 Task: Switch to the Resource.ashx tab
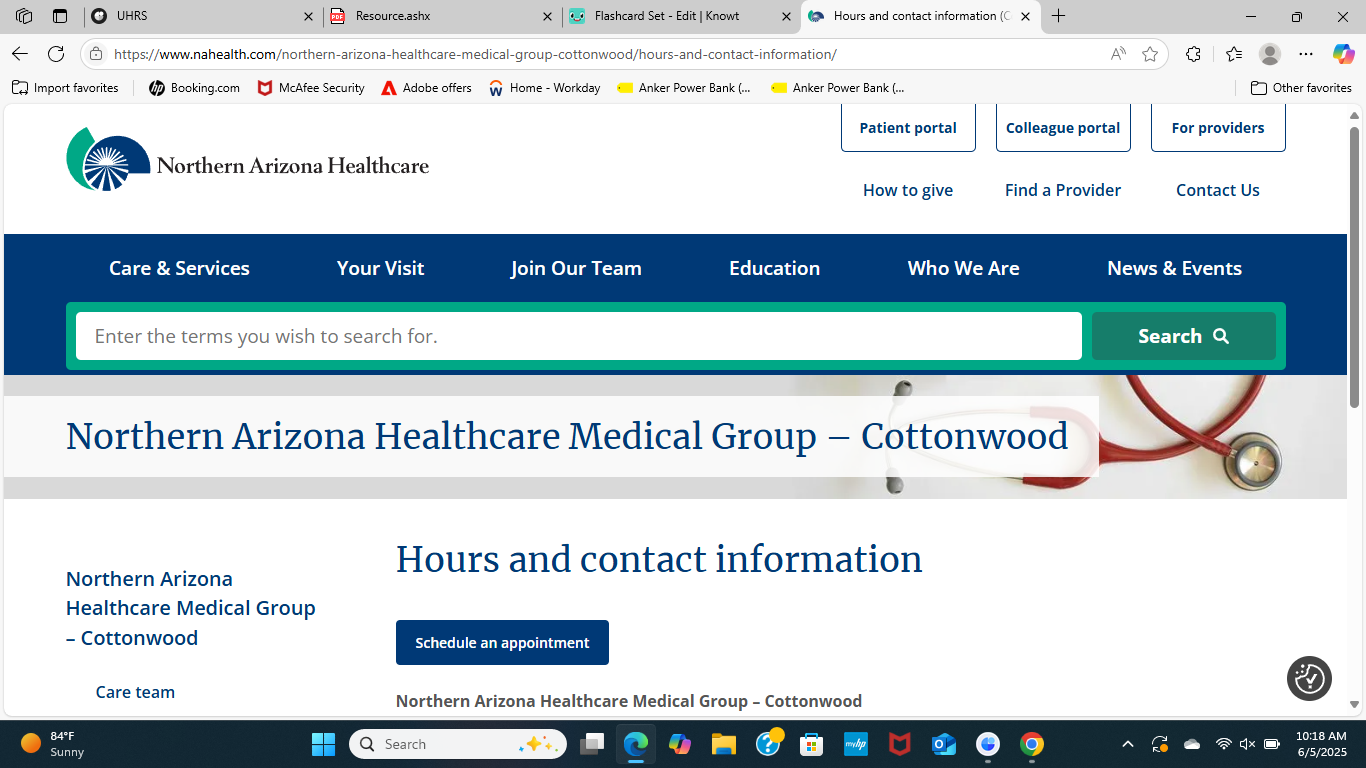click(440, 16)
